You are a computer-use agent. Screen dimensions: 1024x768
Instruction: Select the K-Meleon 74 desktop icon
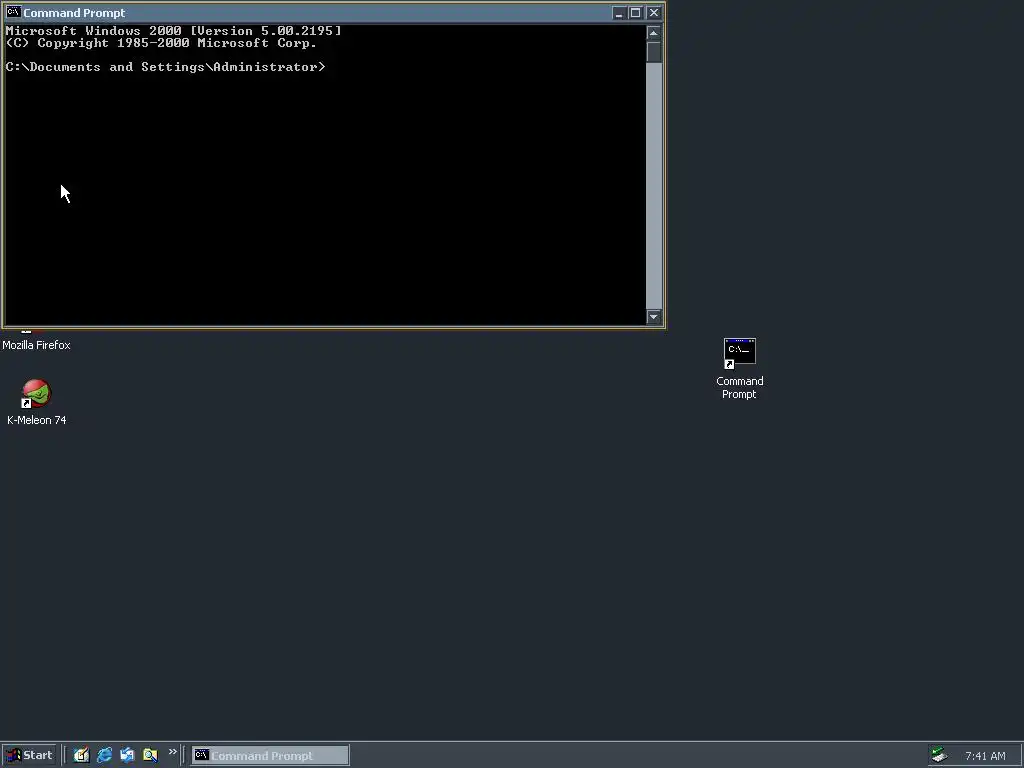pos(36,394)
